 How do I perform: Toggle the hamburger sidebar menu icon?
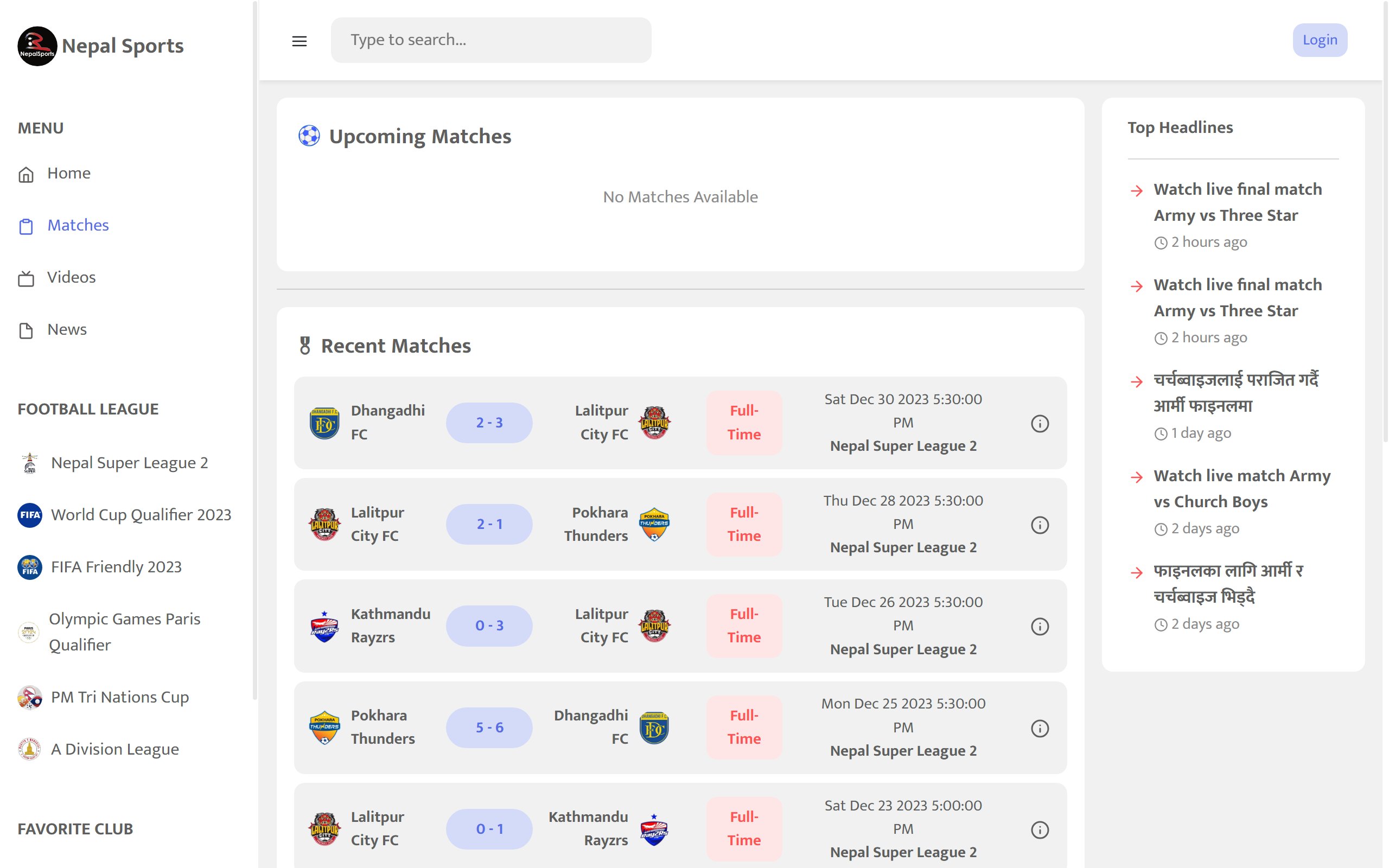(299, 41)
